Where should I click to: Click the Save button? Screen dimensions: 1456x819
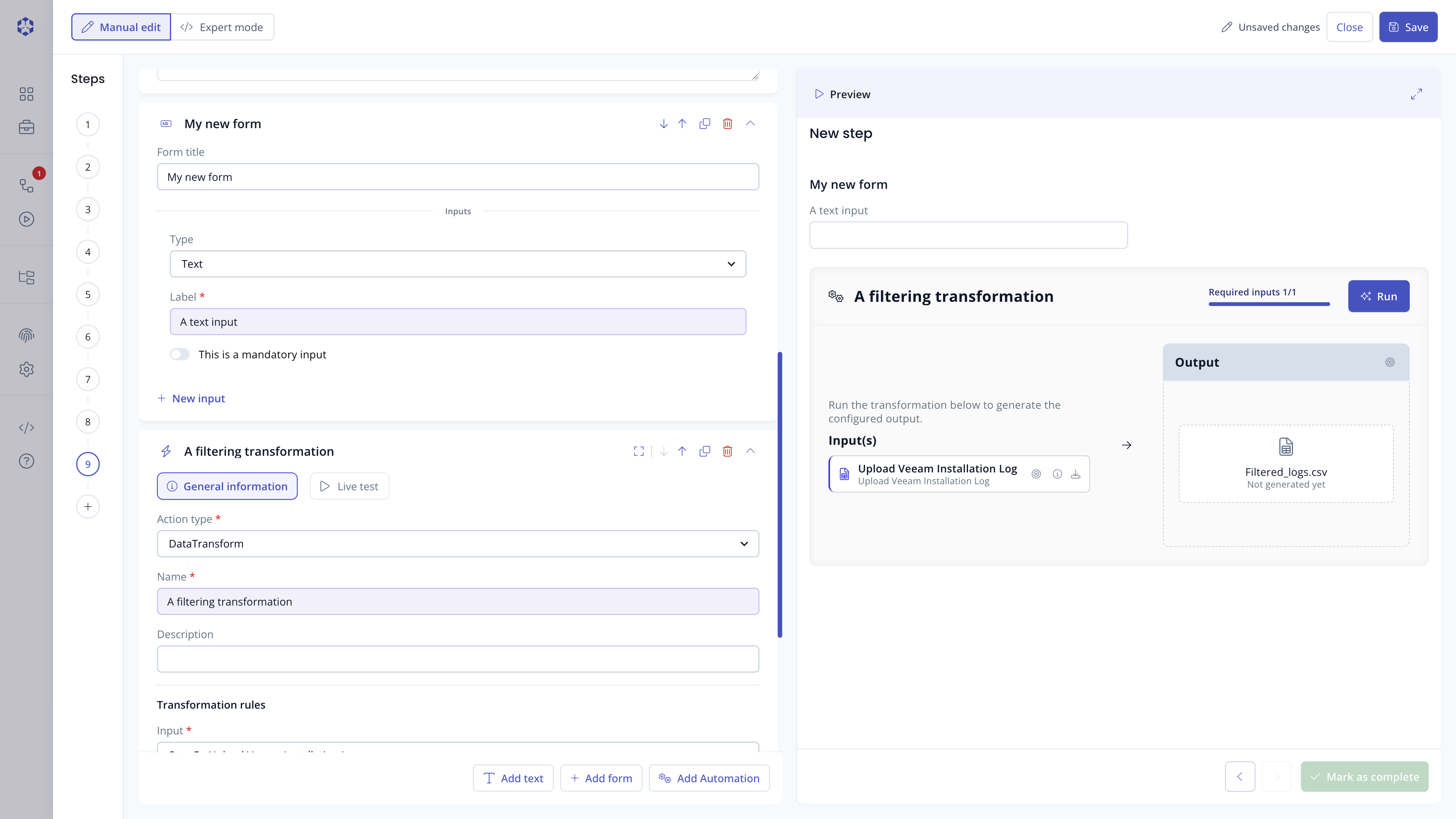click(1408, 27)
